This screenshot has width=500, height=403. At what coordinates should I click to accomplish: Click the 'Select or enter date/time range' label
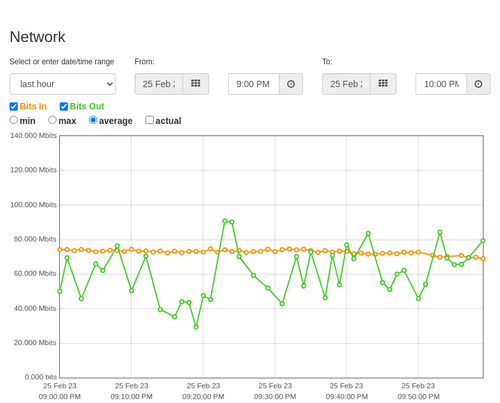point(62,62)
